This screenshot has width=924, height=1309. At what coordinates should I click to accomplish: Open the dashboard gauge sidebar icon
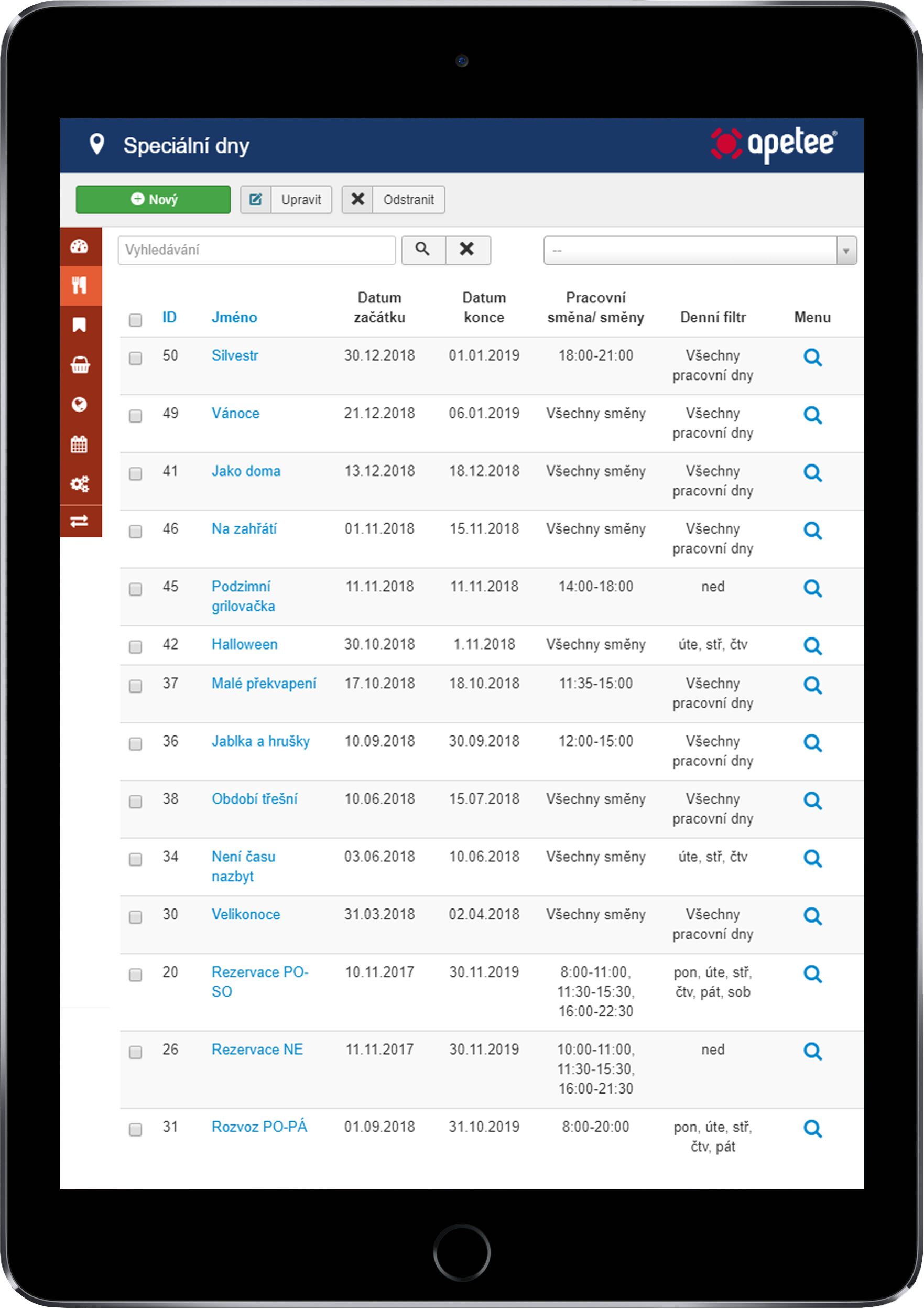point(79,246)
